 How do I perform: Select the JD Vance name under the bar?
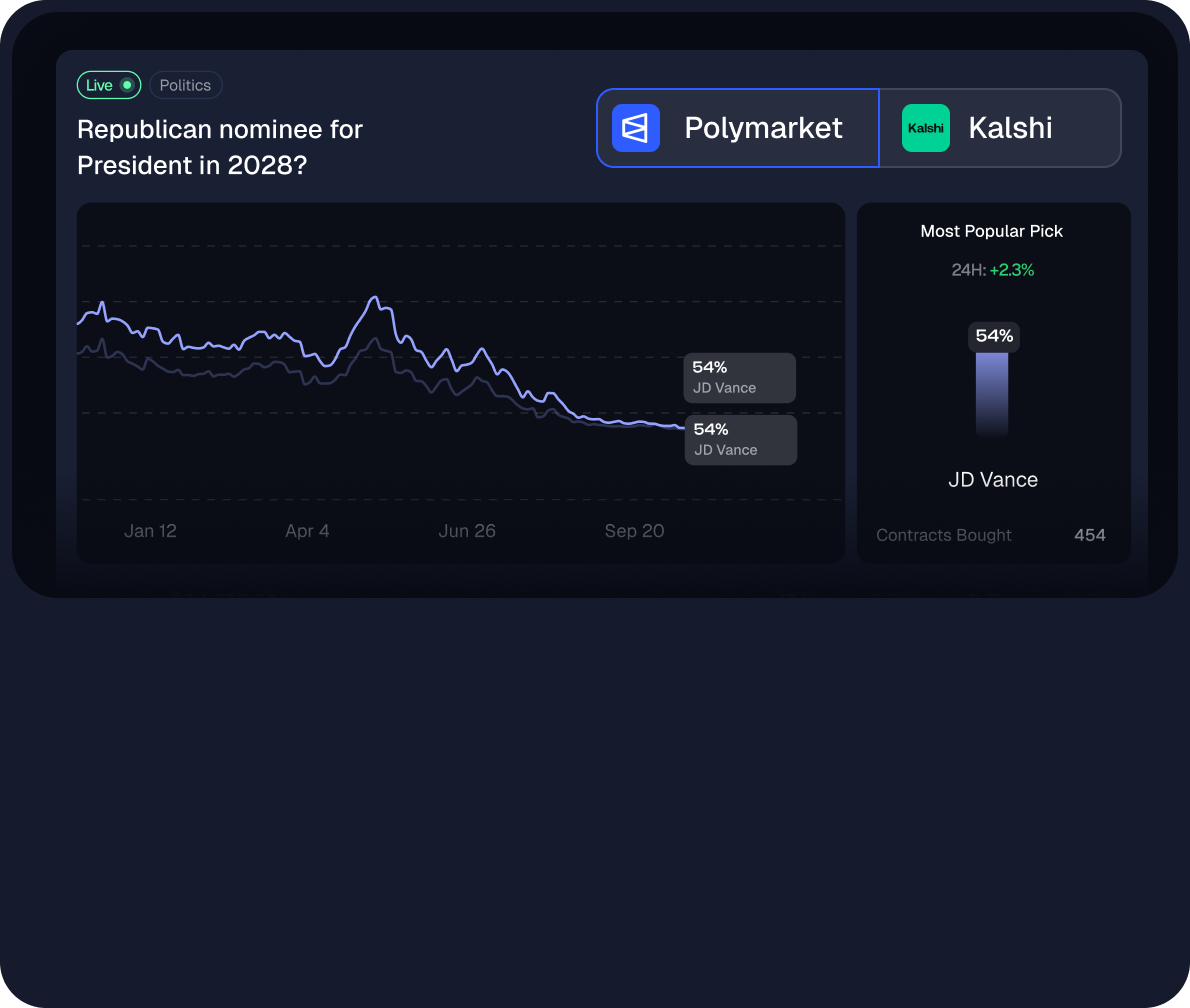pos(993,480)
